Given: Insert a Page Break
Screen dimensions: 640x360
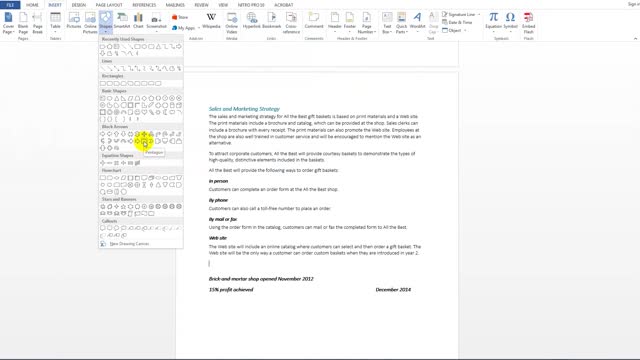Looking at the screenshot, I should [x=38, y=23].
